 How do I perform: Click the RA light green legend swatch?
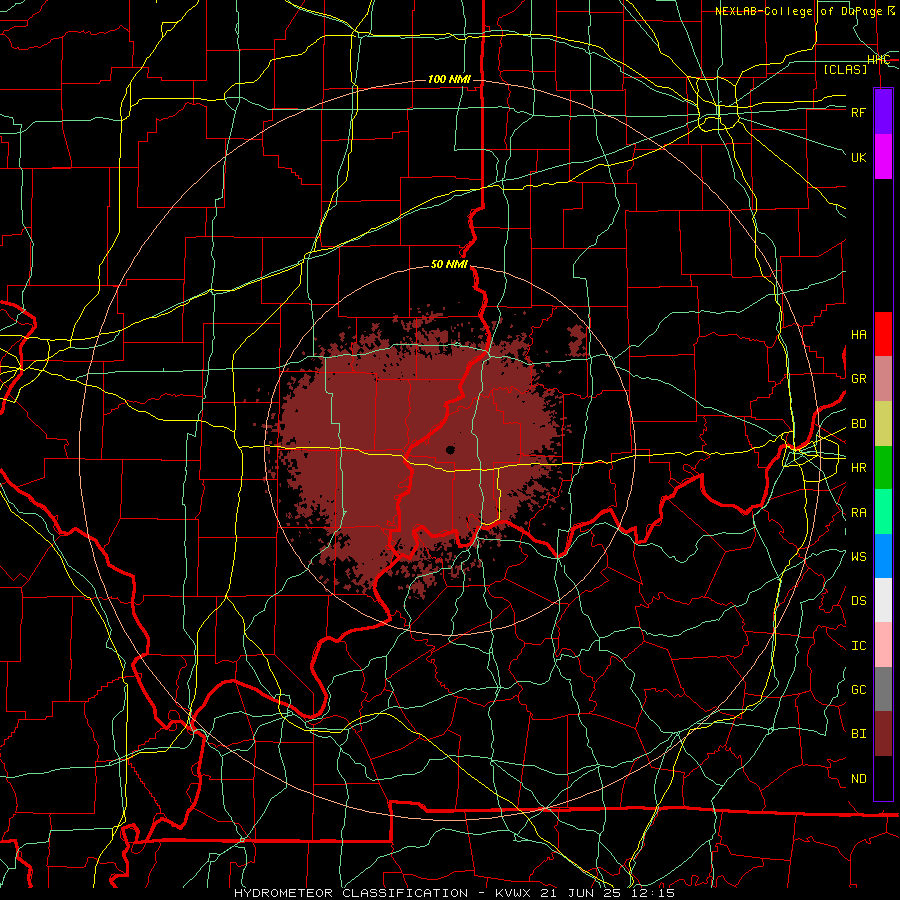(883, 512)
